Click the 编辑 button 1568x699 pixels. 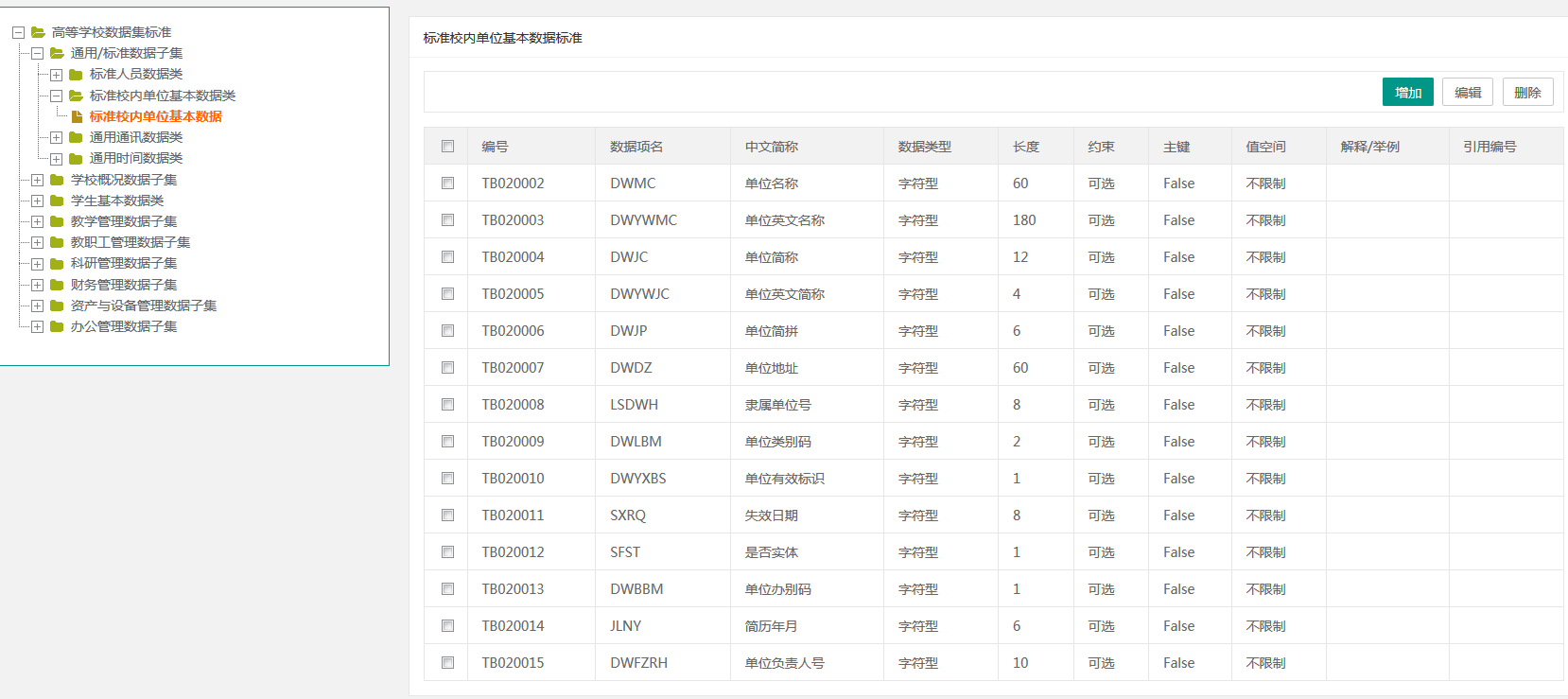click(x=1467, y=93)
